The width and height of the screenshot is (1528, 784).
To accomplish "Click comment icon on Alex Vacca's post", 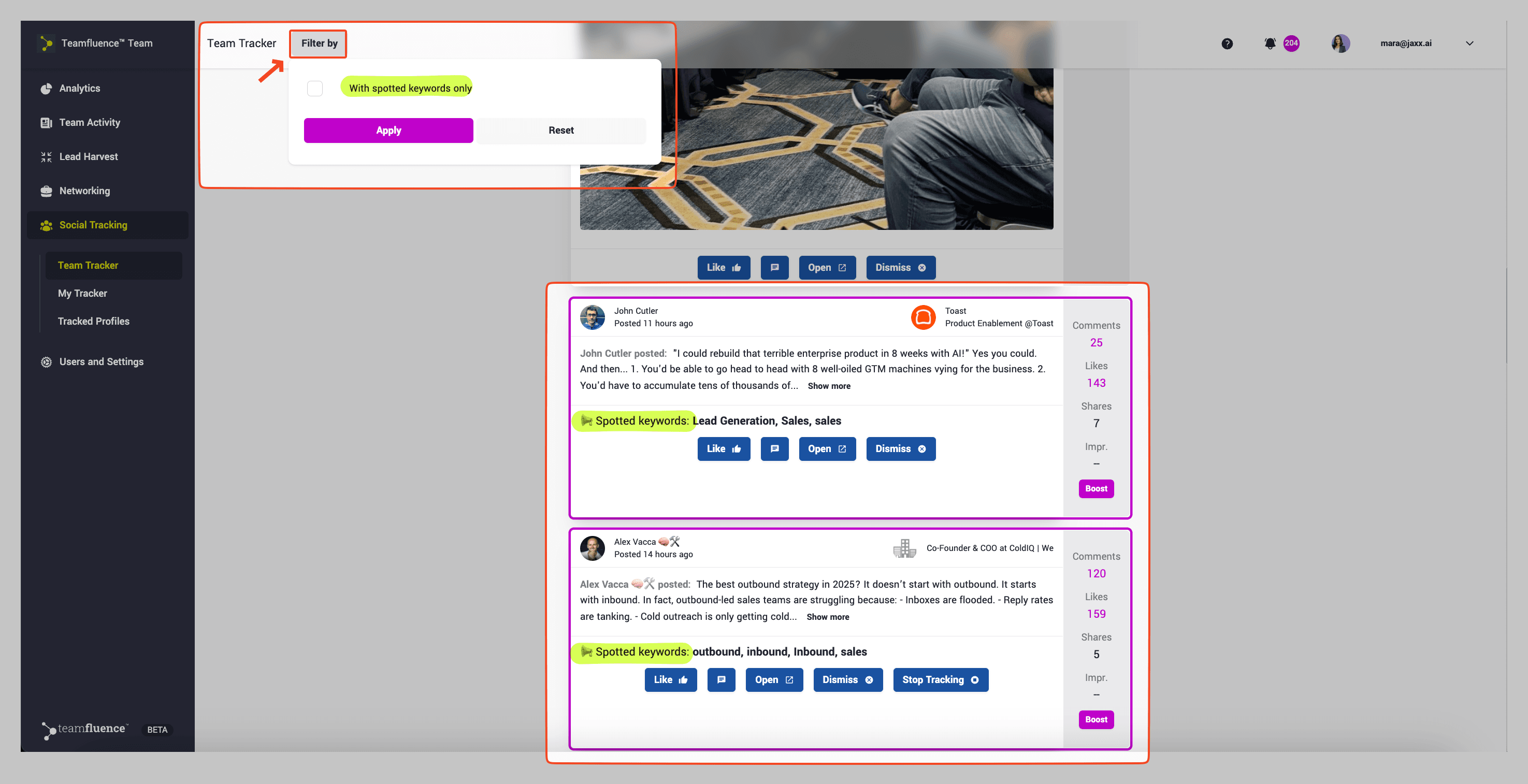I will point(722,679).
